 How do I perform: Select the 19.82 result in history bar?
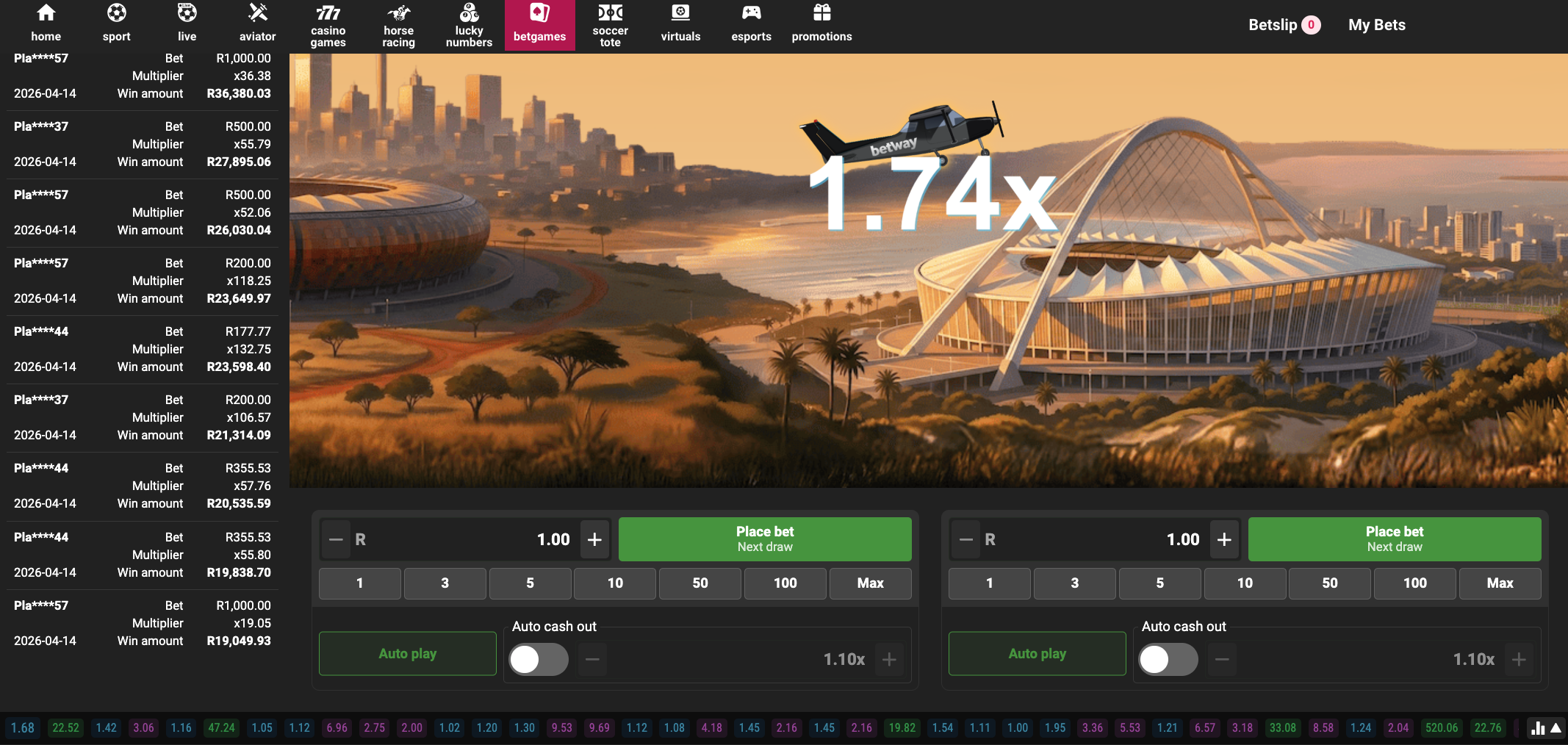pyautogui.click(x=902, y=728)
